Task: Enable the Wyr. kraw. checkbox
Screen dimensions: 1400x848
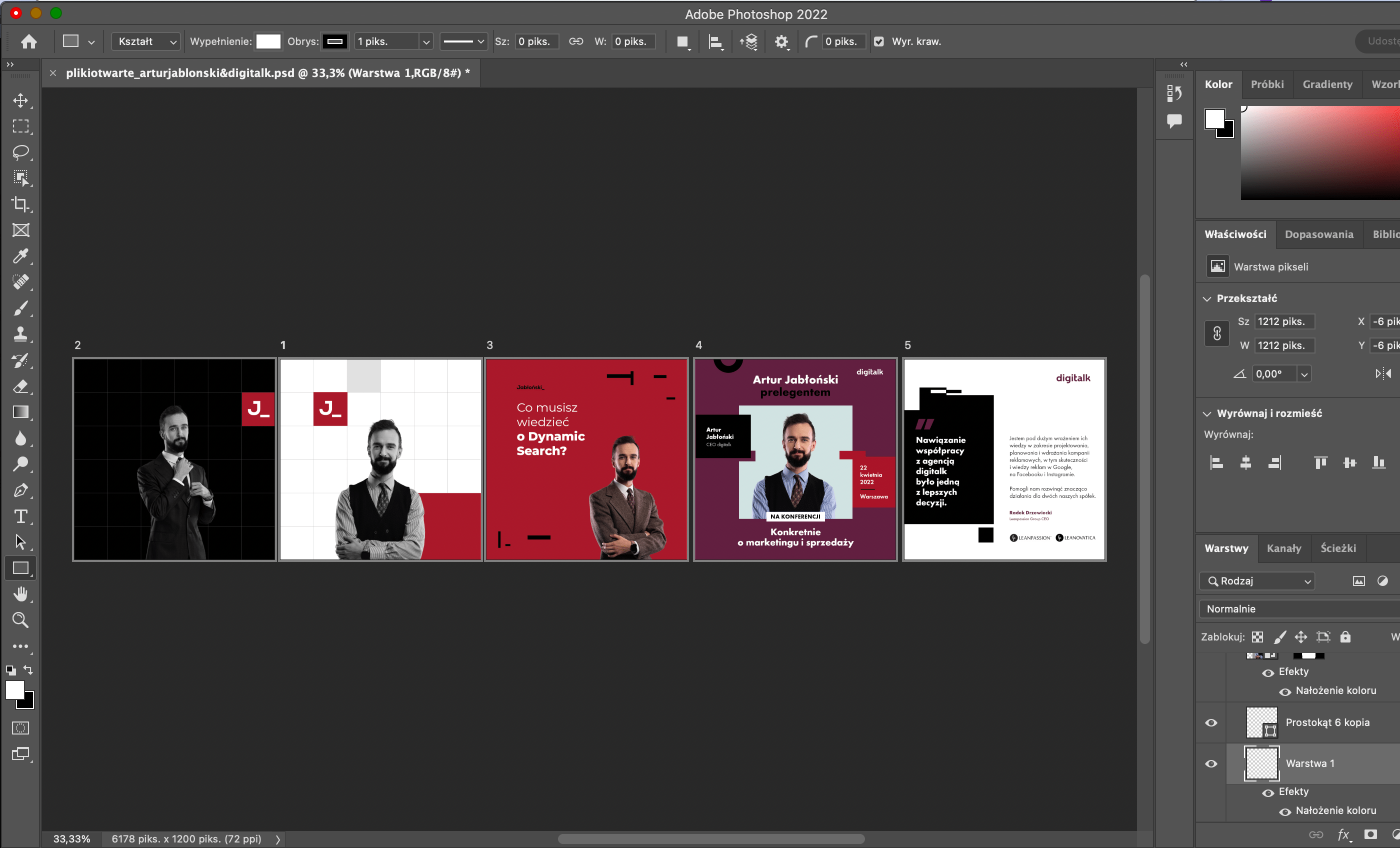Action: click(879, 41)
